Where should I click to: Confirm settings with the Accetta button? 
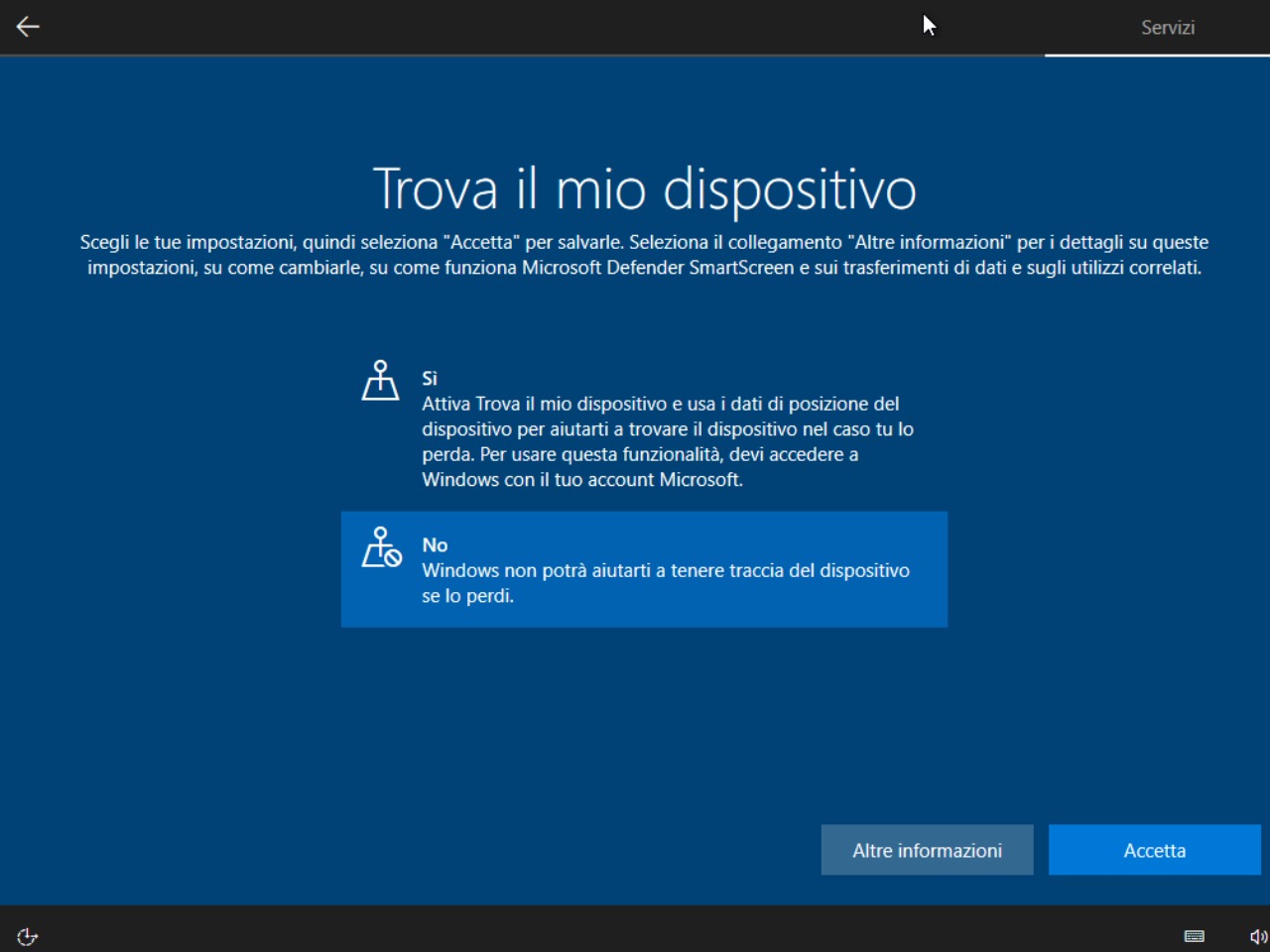1154,850
